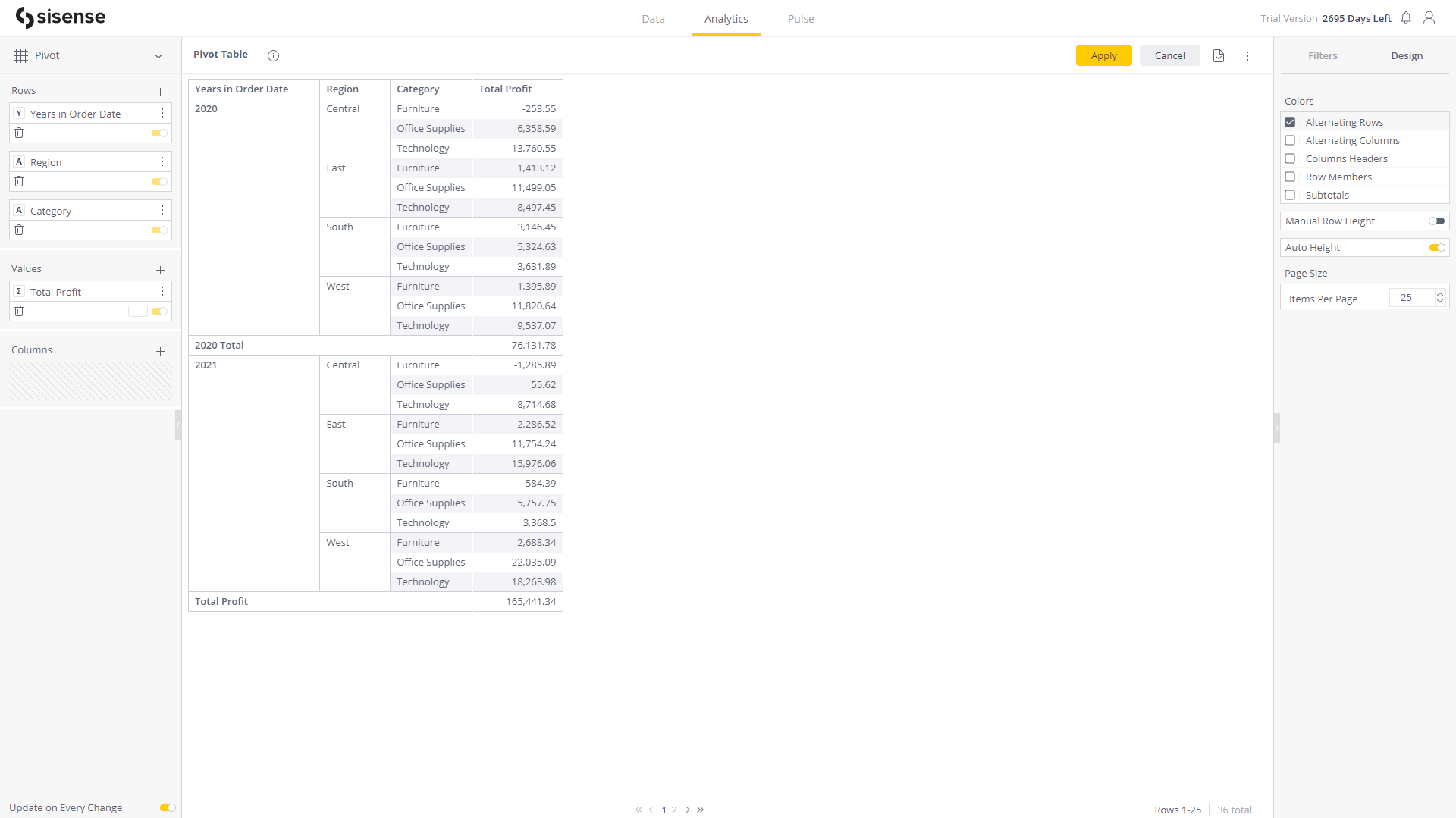Switch to the Pulse tab

coord(801,19)
